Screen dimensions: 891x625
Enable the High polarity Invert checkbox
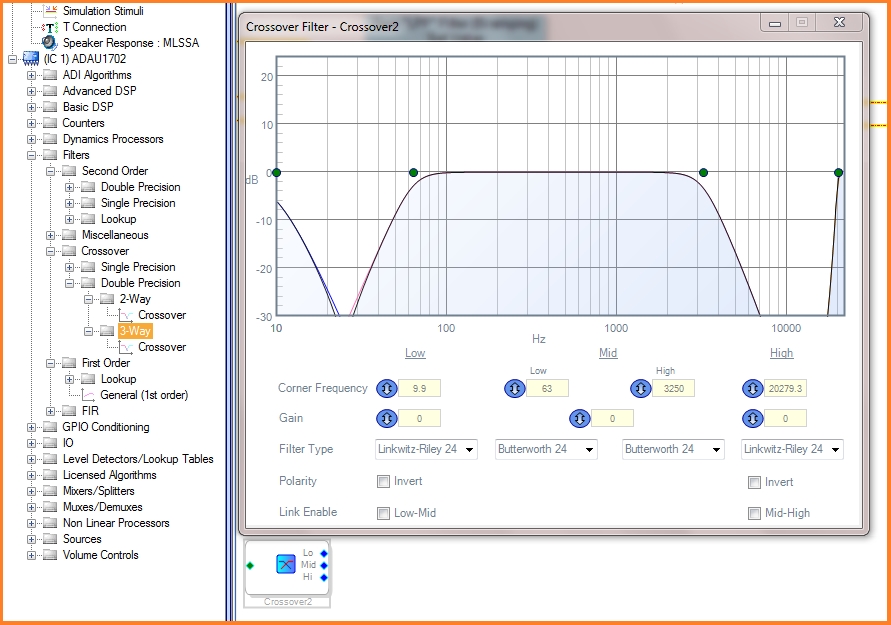pos(755,482)
